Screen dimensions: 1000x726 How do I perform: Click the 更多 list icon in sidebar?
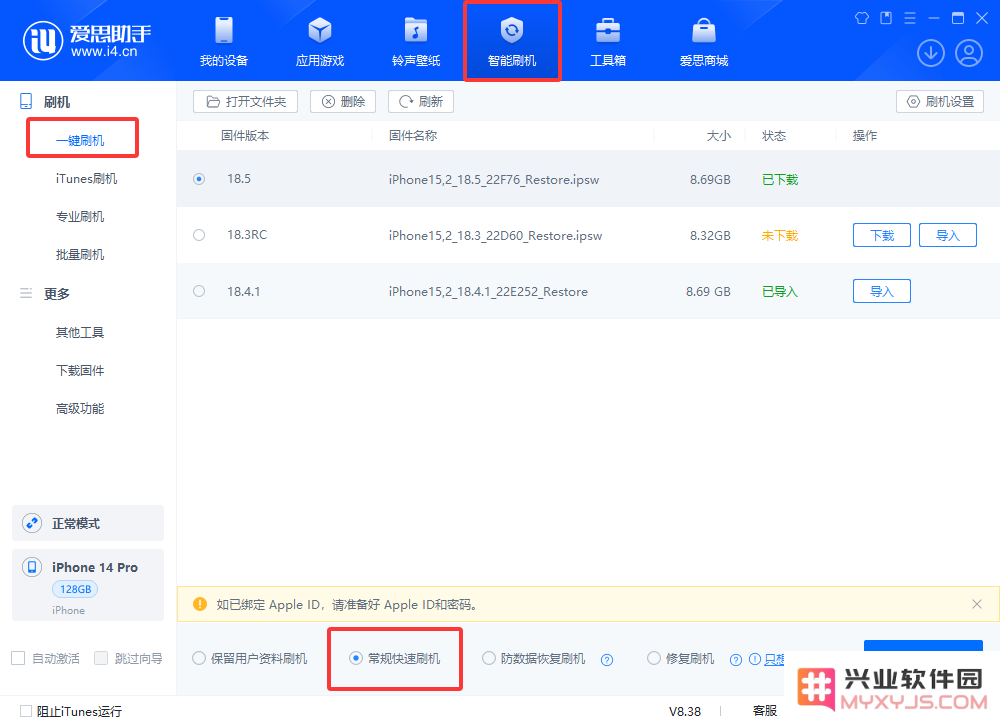pos(26,293)
